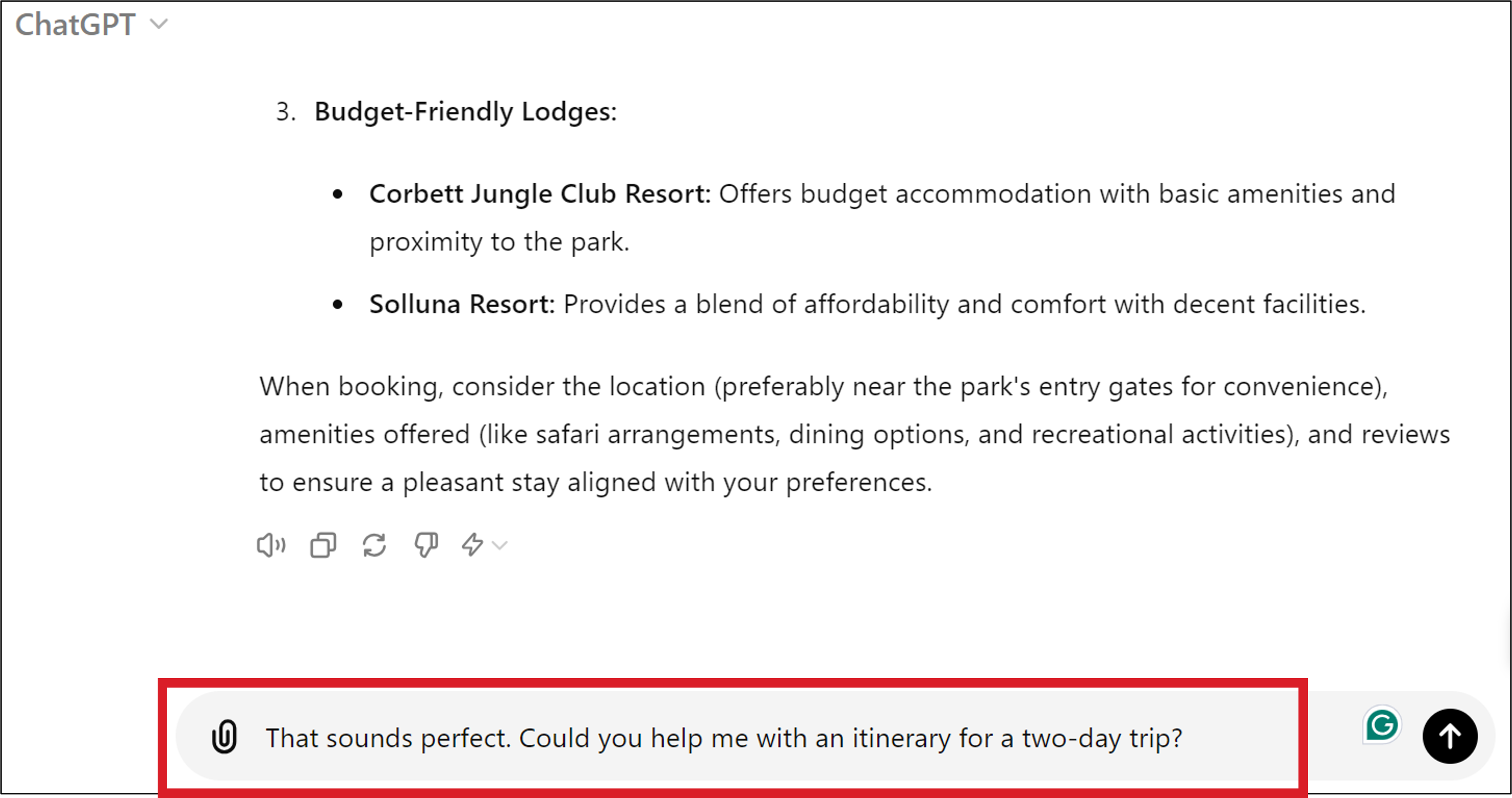The image size is (1512, 798).
Task: Click the chevron beside the ChatGPT title
Action: 159,24
